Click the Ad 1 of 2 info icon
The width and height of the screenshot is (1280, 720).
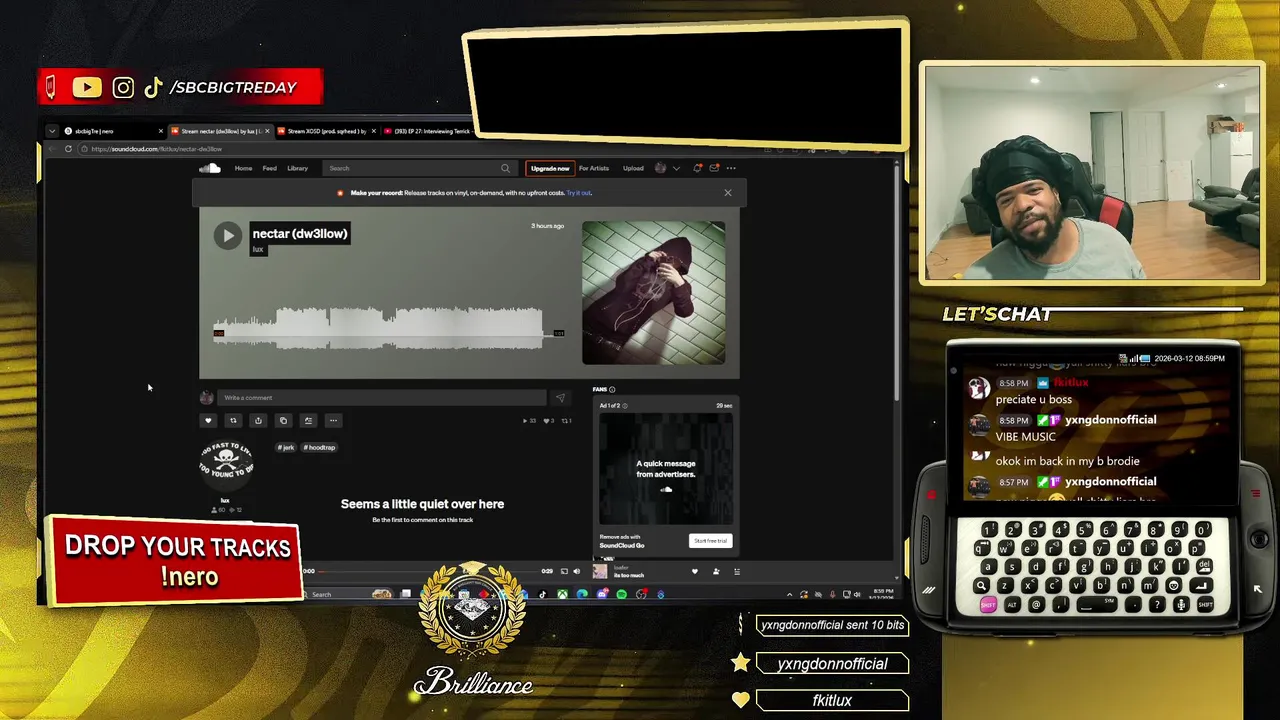pos(625,405)
